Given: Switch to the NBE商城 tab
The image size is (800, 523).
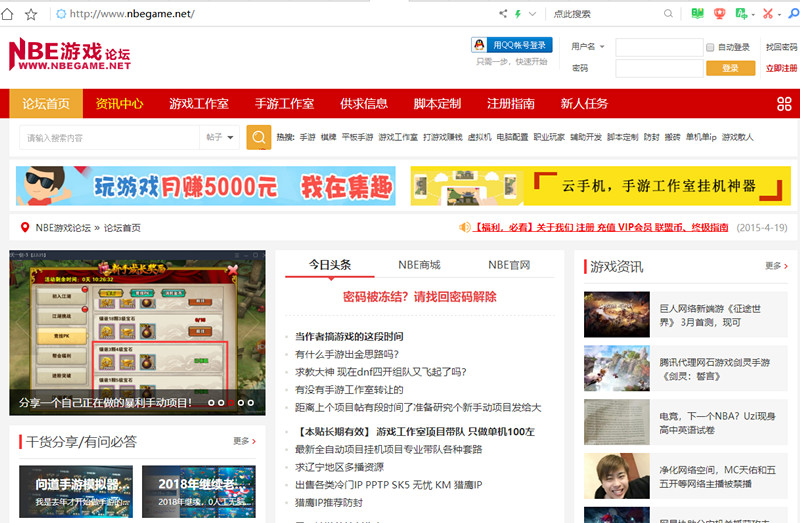Looking at the screenshot, I should pyautogui.click(x=419, y=265).
